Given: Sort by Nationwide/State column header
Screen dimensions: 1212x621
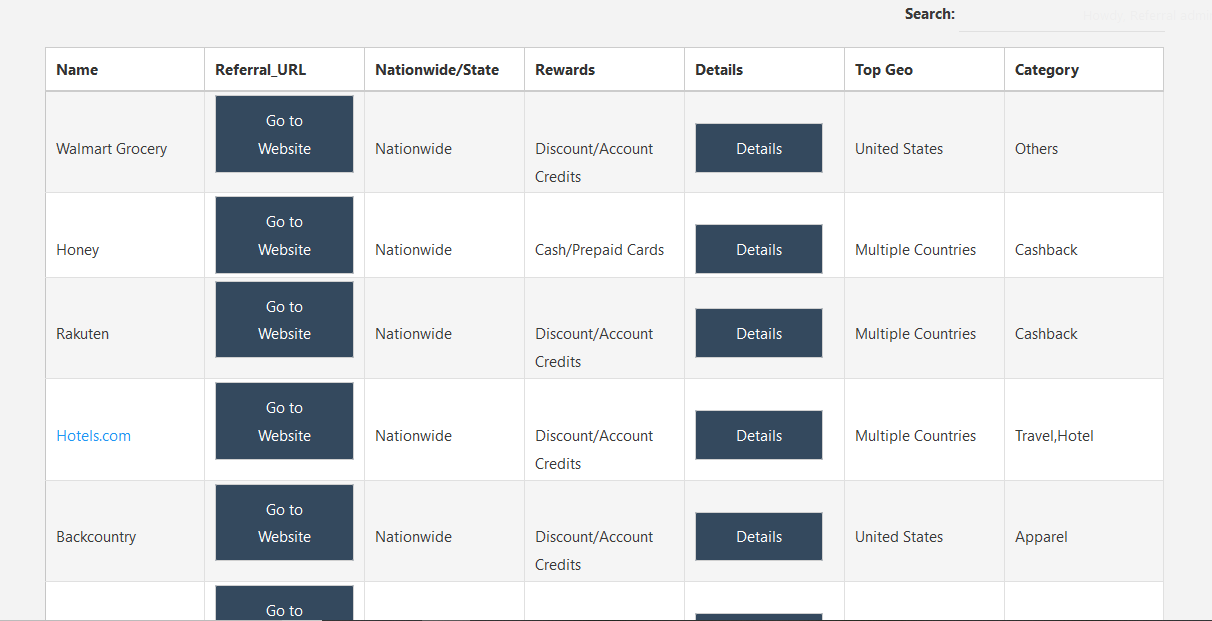Looking at the screenshot, I should (x=445, y=70).
